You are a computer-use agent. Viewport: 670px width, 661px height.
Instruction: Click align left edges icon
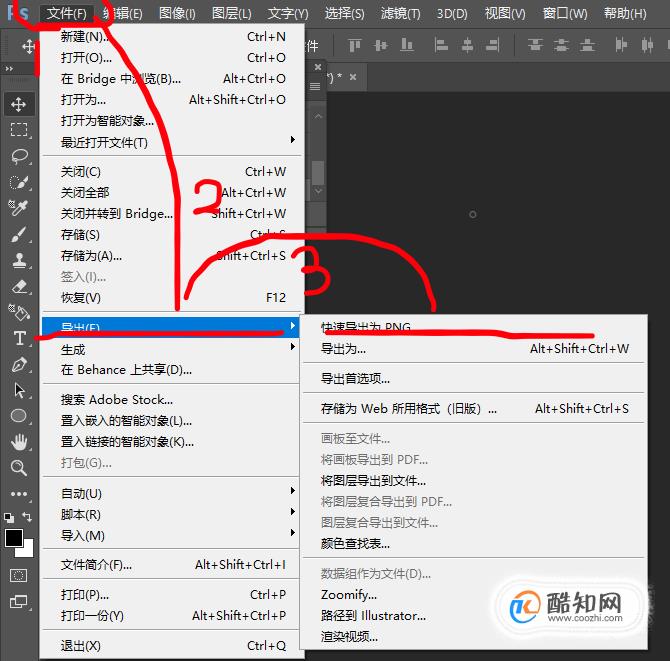pos(441,45)
